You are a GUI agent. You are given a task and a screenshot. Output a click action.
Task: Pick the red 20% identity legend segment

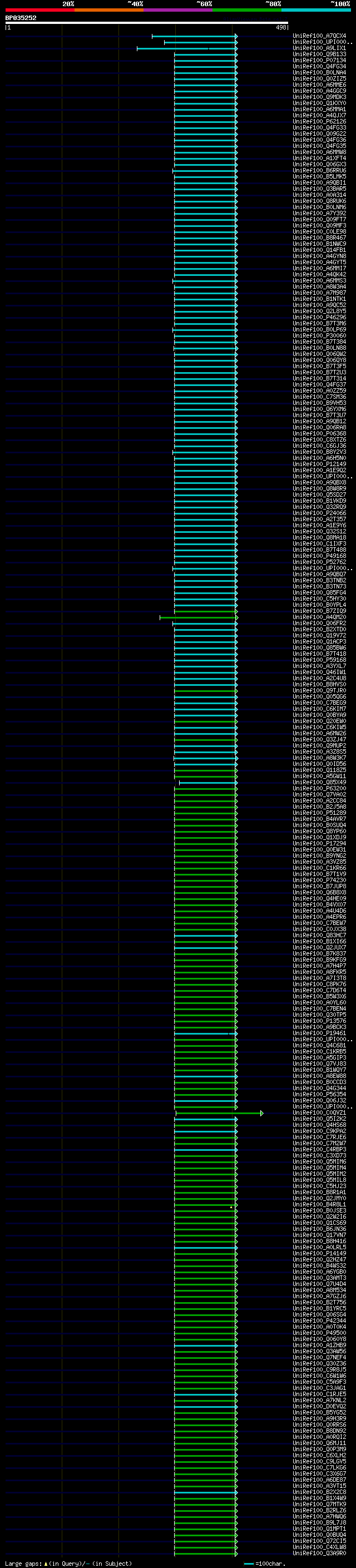[x=39, y=10]
